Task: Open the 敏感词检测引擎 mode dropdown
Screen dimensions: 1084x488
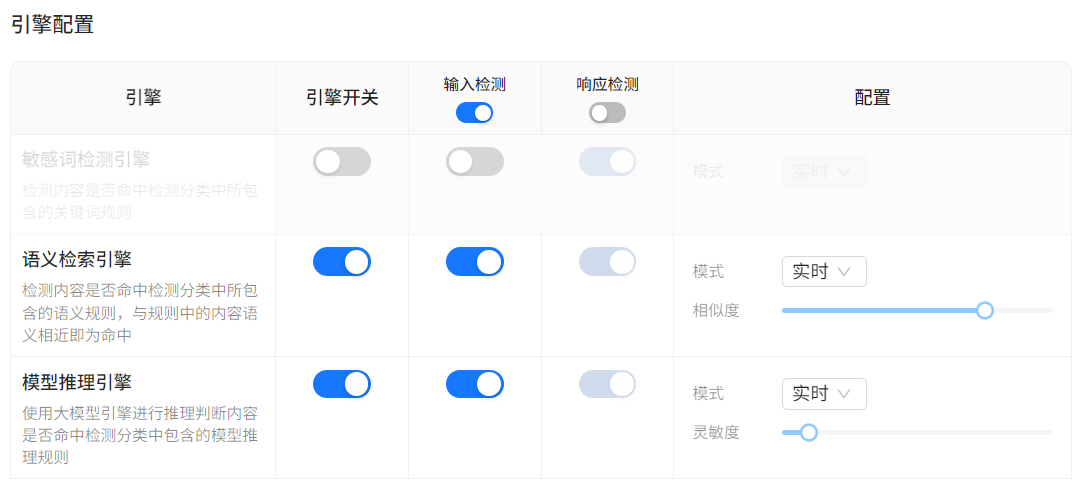Action: point(824,172)
